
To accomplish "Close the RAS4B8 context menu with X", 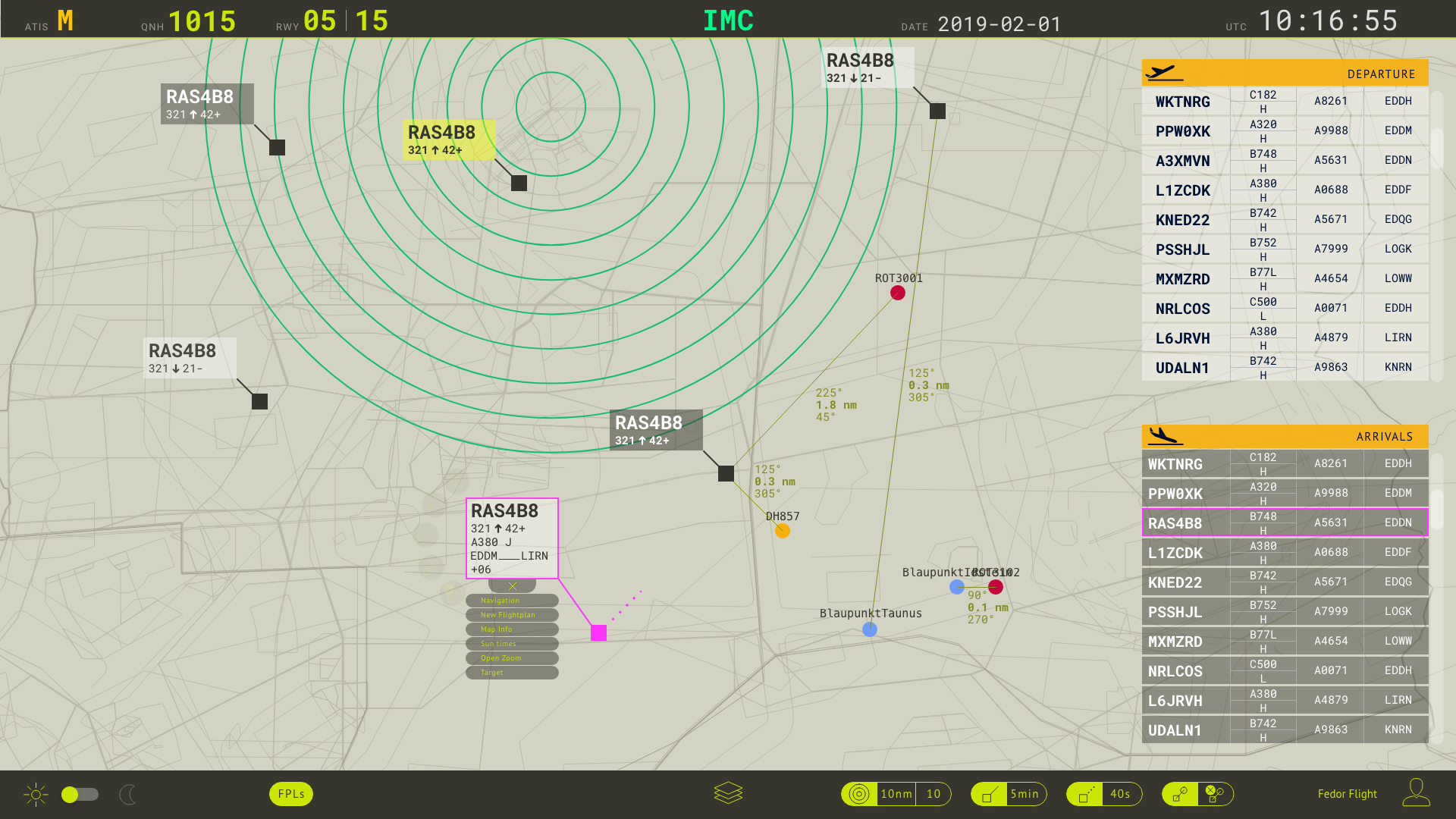I will [513, 586].
